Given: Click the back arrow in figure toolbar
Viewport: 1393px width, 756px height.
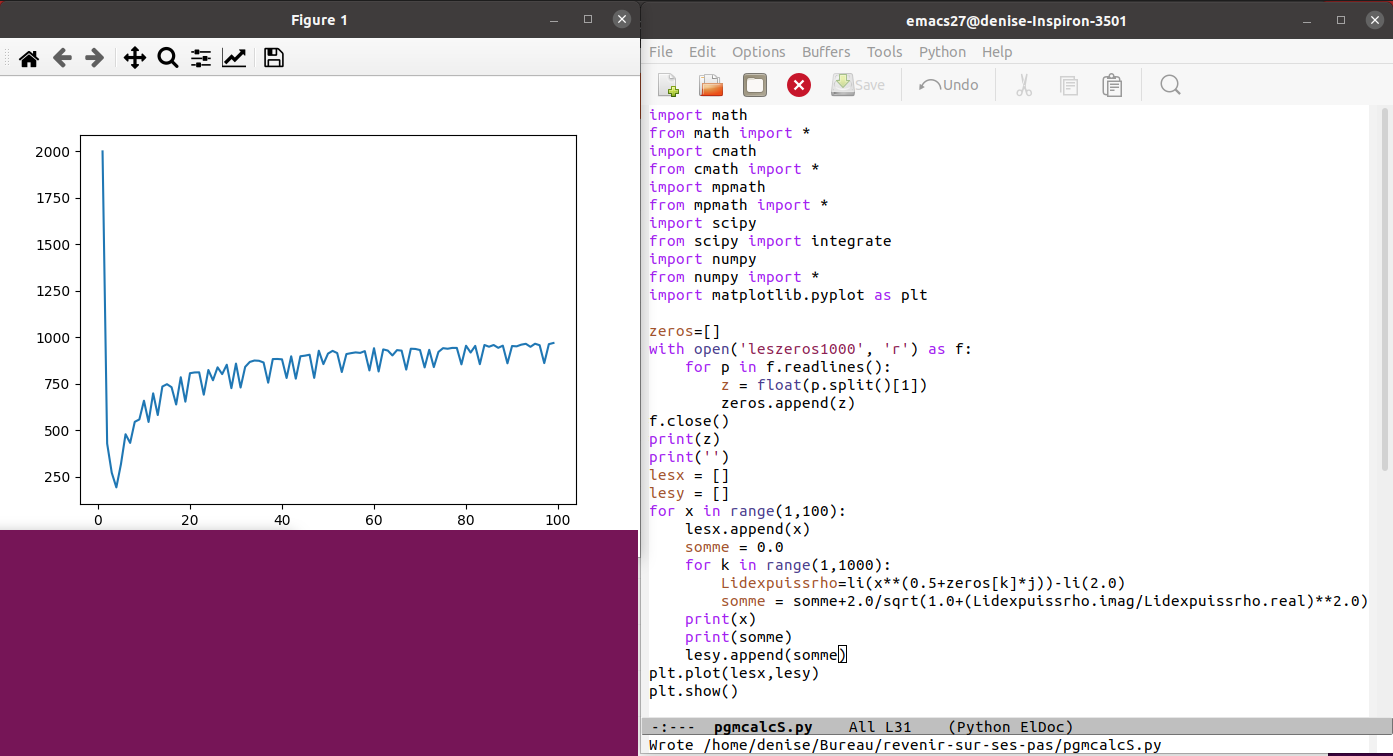Looking at the screenshot, I should pos(62,59).
